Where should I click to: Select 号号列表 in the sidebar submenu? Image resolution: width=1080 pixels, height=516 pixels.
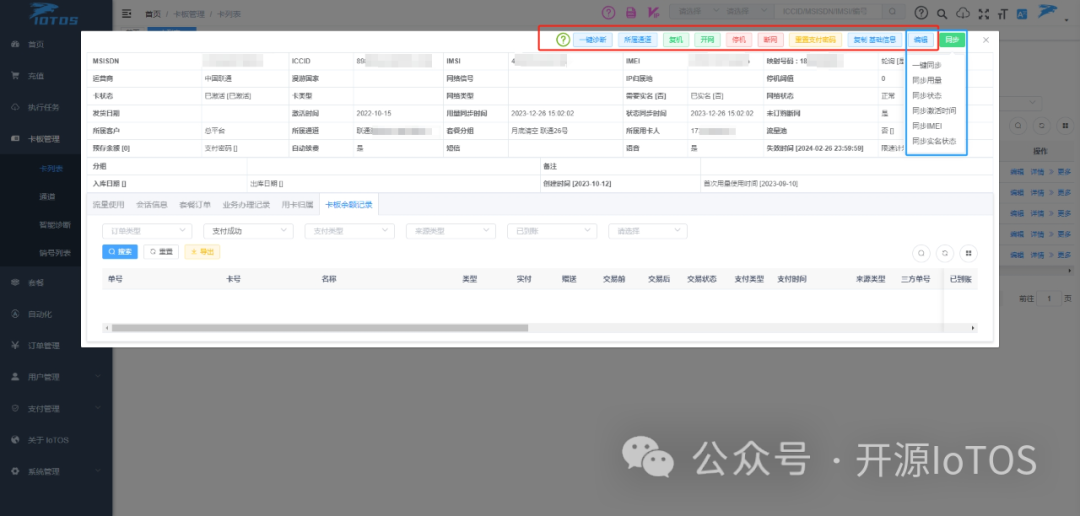point(56,253)
